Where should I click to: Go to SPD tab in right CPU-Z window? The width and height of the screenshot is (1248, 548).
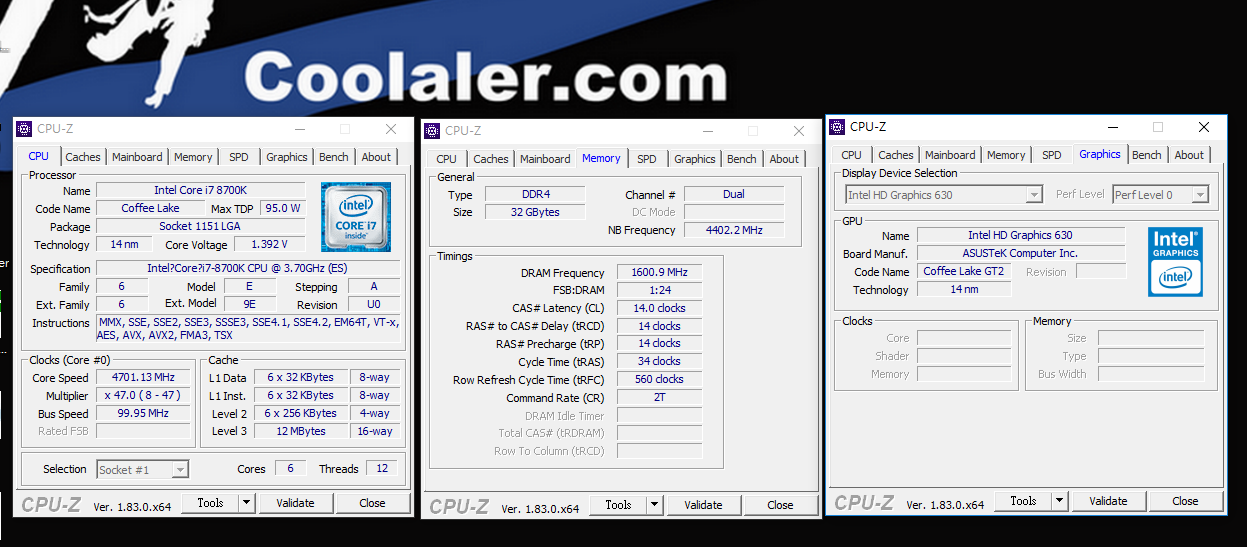(x=1052, y=155)
